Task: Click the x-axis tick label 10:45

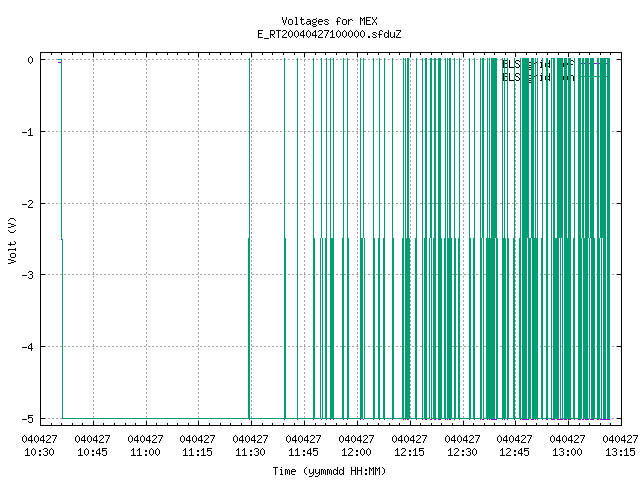Action: [92, 452]
